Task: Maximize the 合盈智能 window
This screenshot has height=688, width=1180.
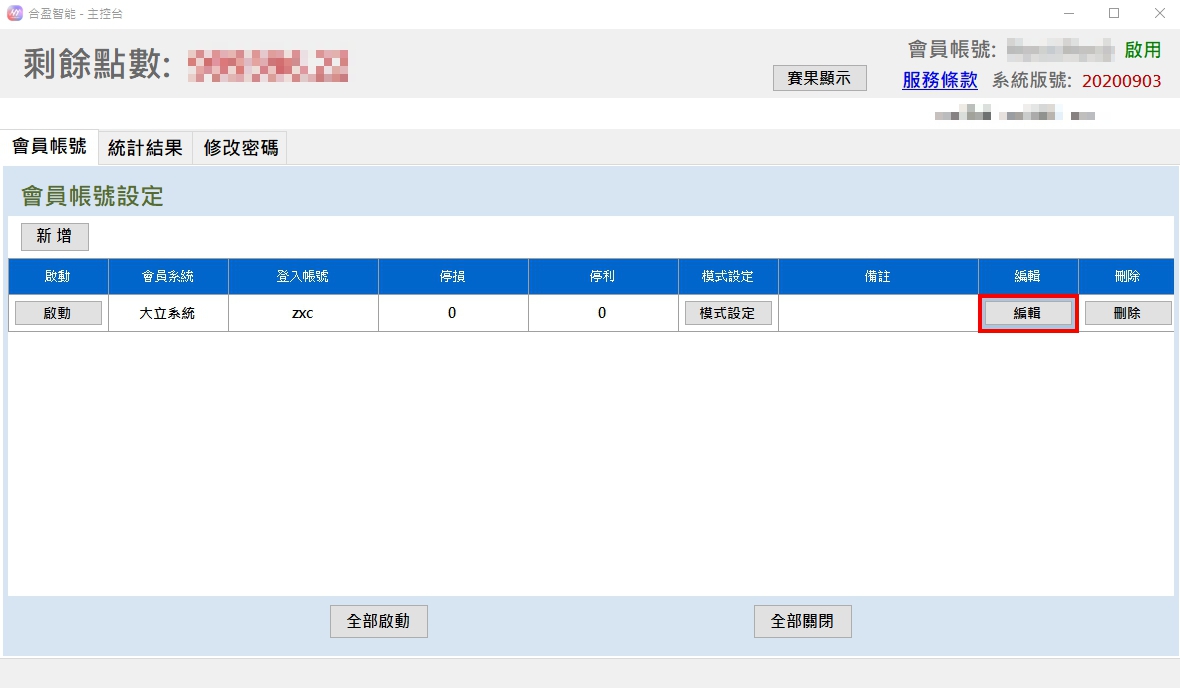Action: tap(1114, 14)
